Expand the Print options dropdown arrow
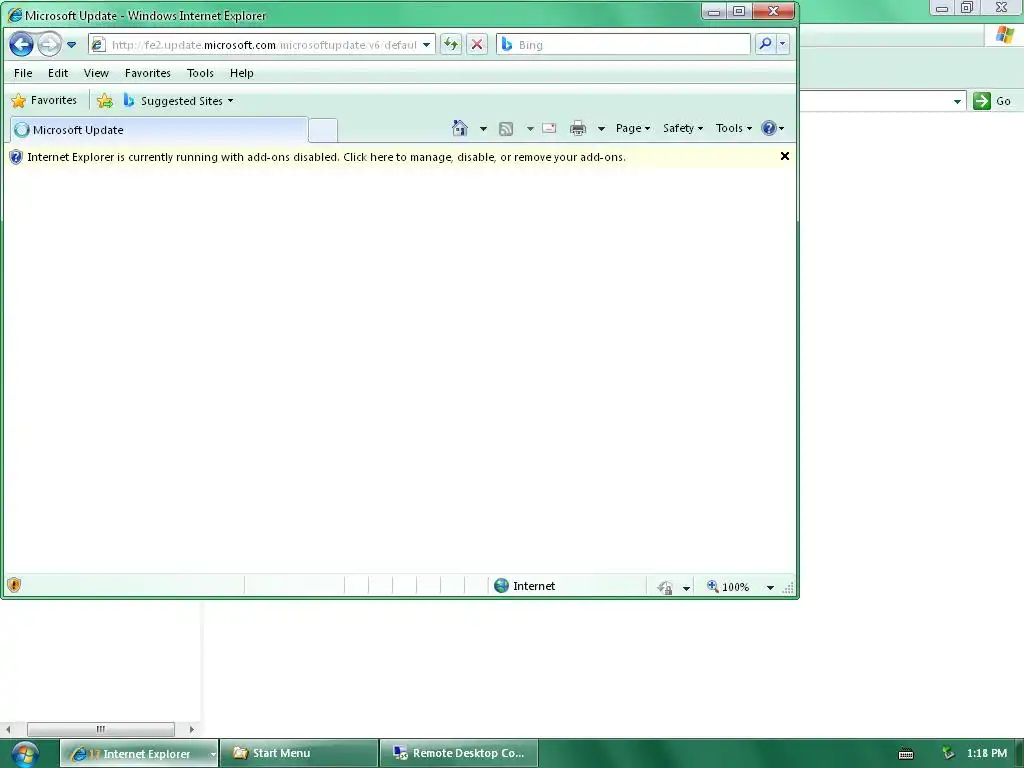Image resolution: width=1024 pixels, height=768 pixels. click(601, 129)
